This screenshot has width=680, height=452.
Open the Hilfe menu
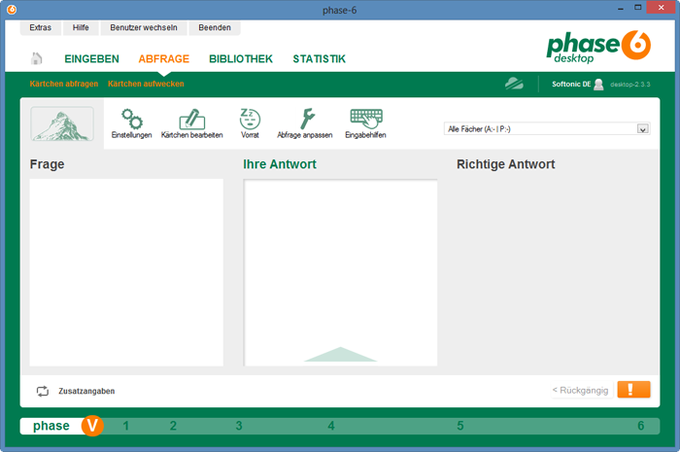point(81,28)
